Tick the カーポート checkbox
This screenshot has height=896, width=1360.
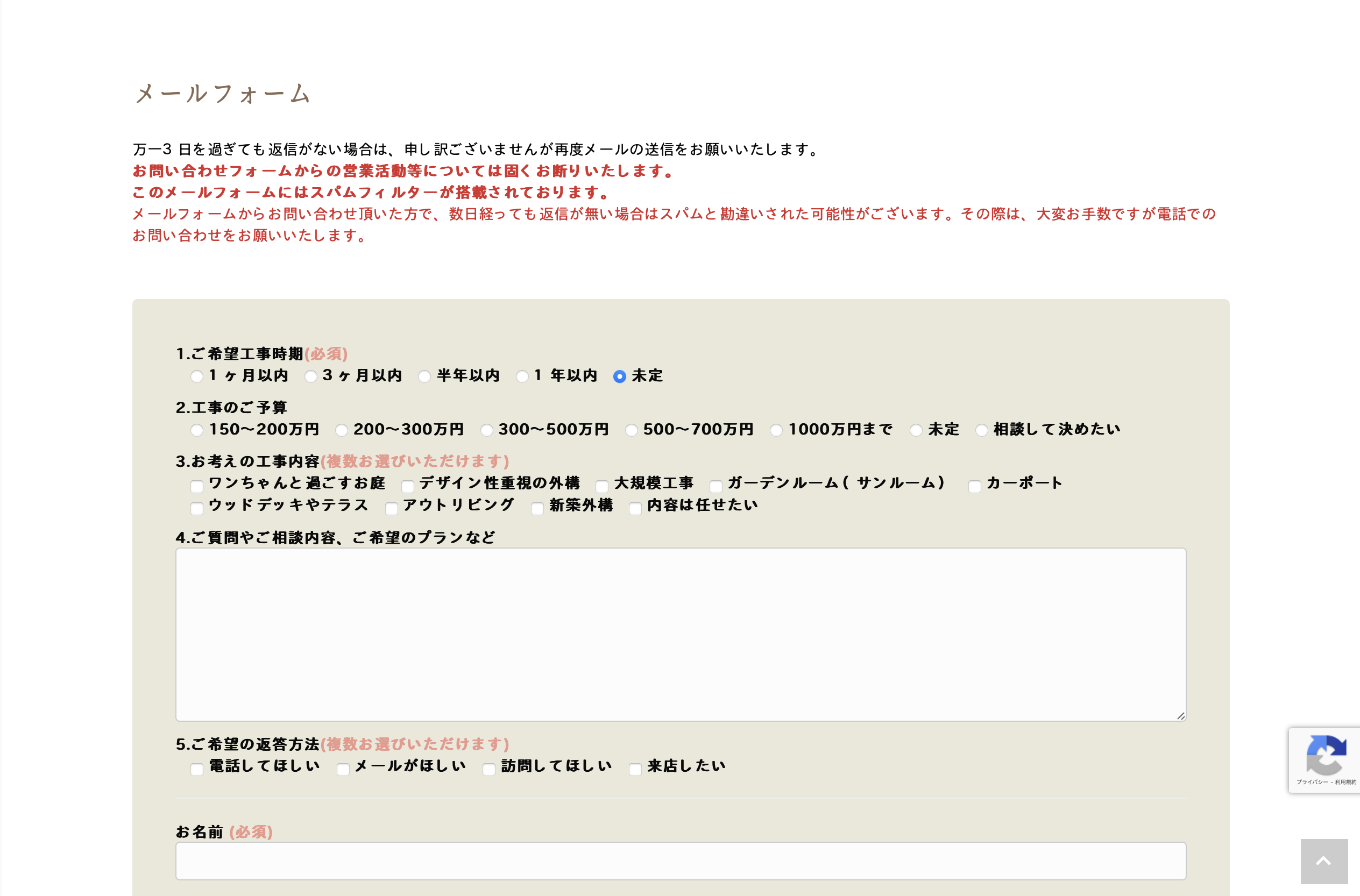pyautogui.click(x=975, y=486)
